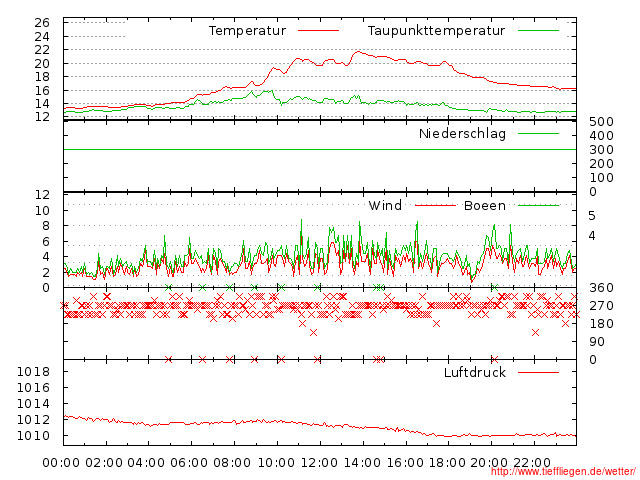Click the Boeen legend label

[x=484, y=205]
